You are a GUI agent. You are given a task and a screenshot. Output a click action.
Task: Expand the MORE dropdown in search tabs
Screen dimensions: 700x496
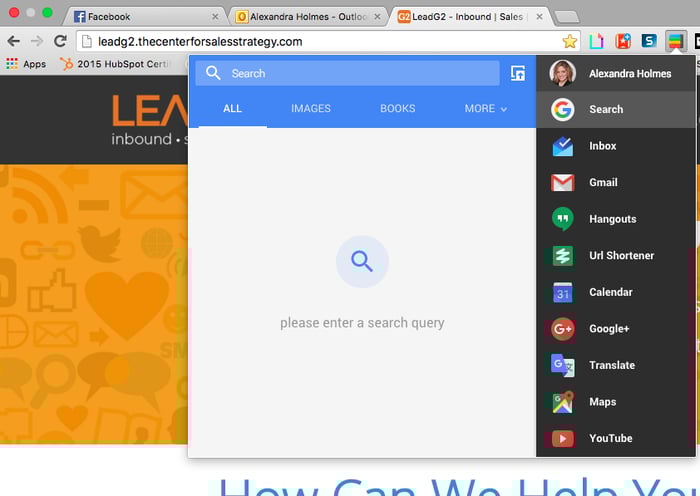pyautogui.click(x=486, y=109)
